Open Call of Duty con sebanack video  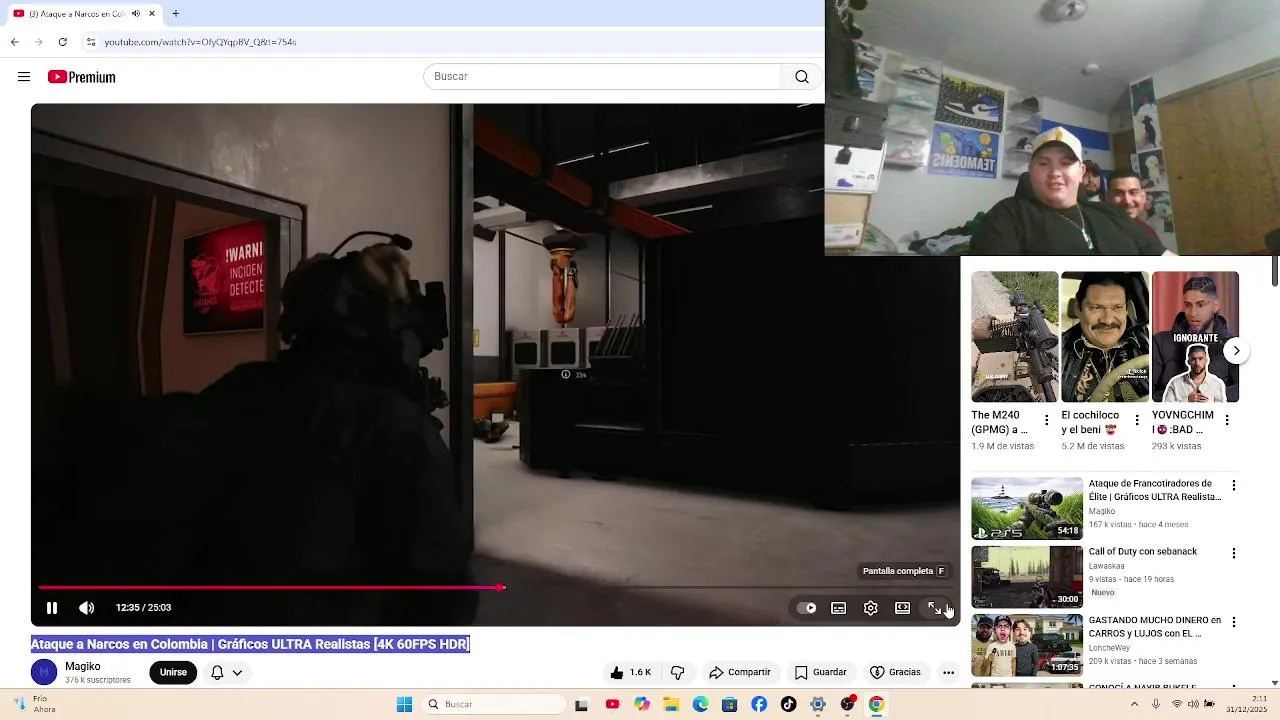(1143, 551)
